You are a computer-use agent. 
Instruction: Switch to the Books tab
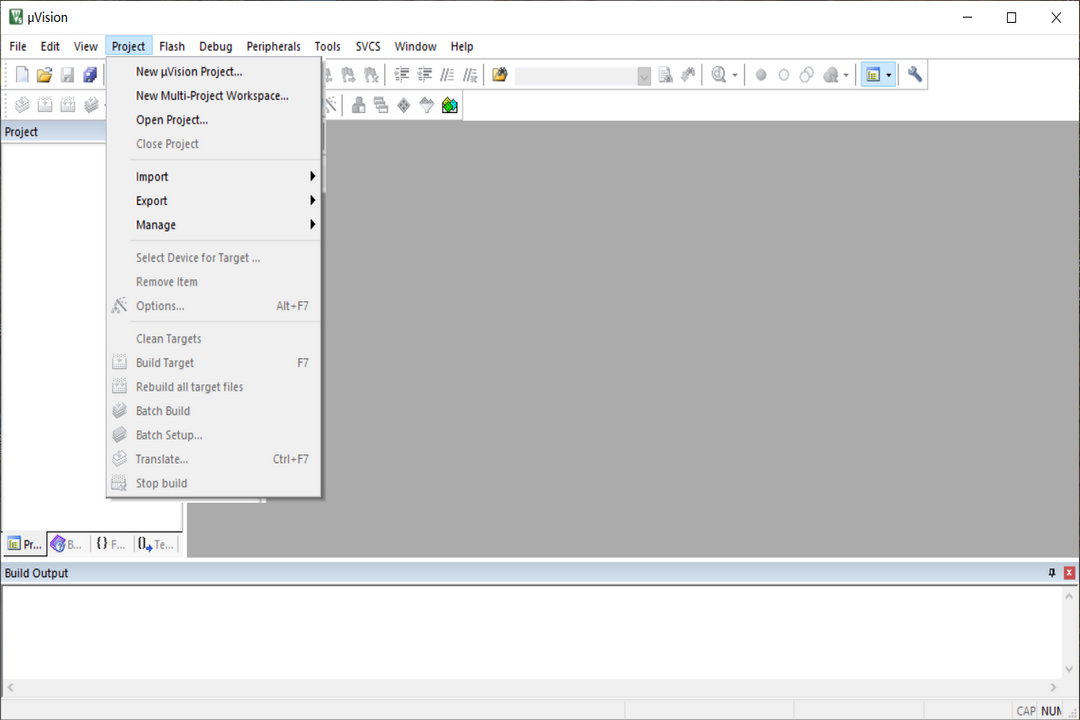pyautogui.click(x=67, y=545)
